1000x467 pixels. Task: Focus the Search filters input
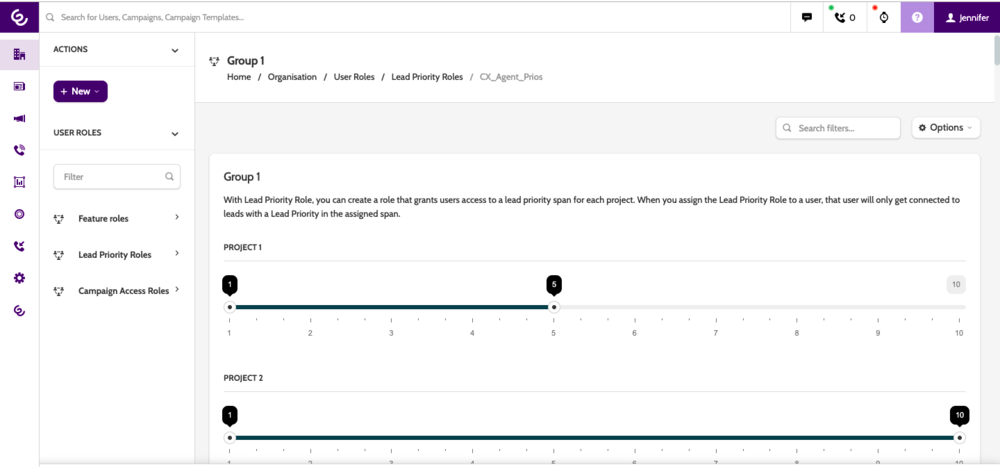[838, 128]
